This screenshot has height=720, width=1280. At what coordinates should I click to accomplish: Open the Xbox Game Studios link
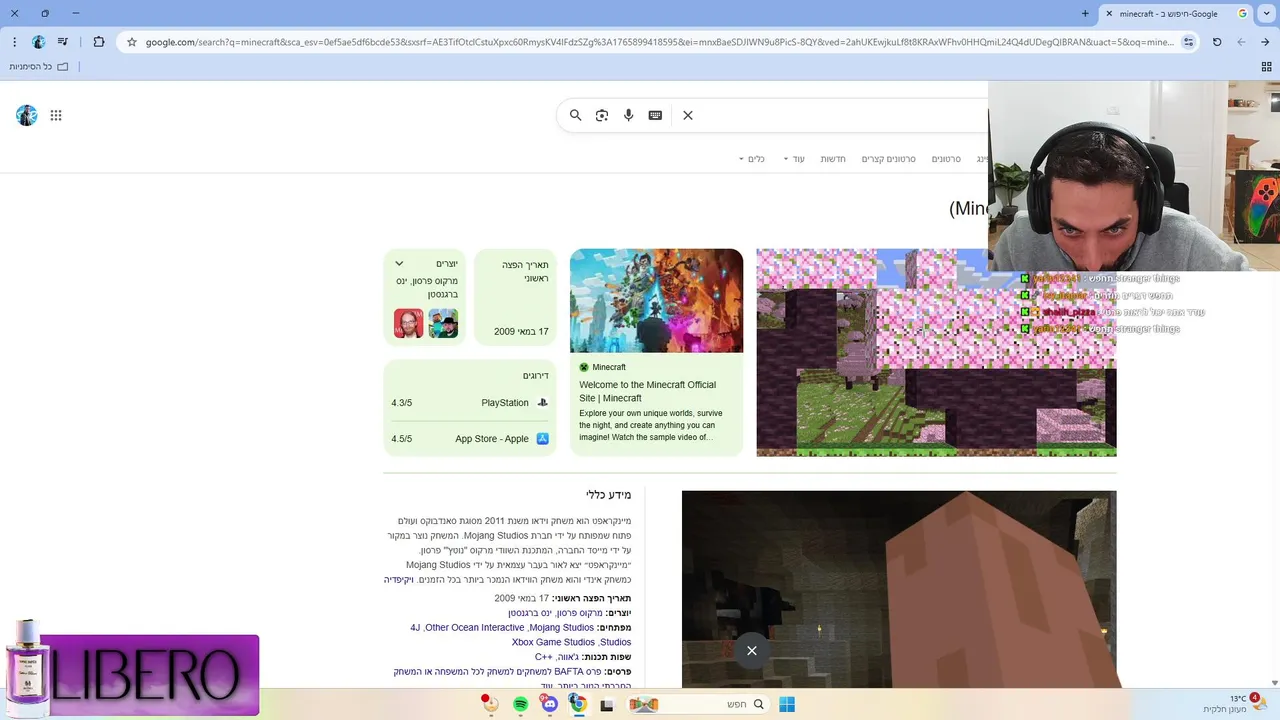(x=553, y=642)
